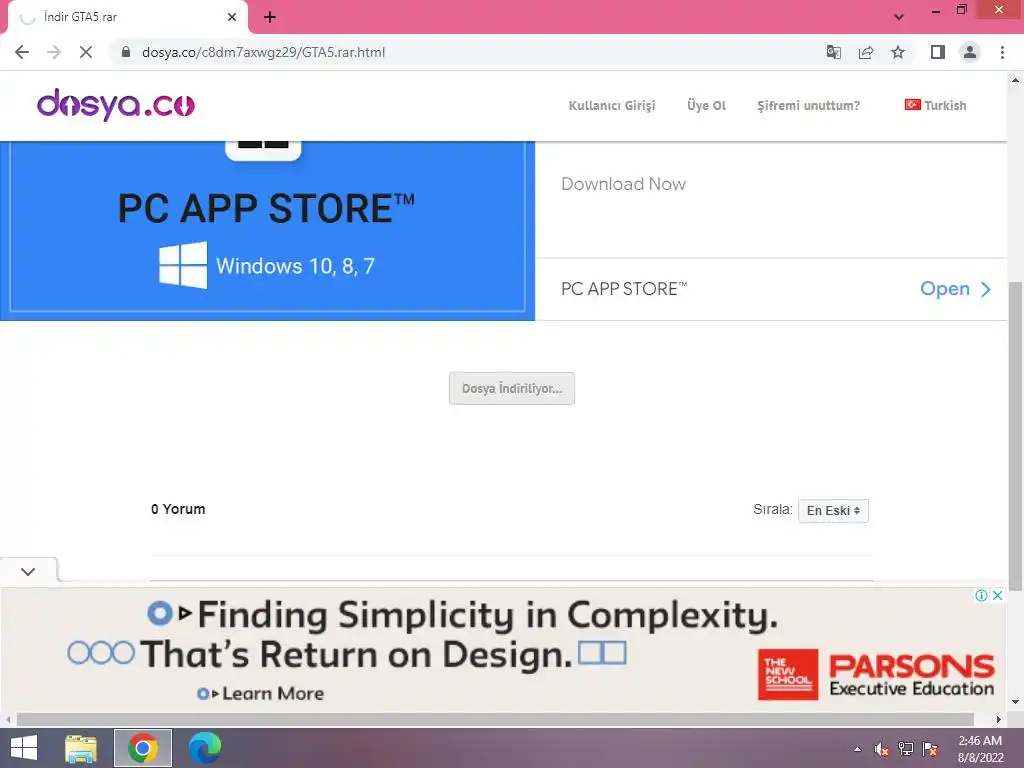Open Kullanıcı Girişi login page

point(612,105)
